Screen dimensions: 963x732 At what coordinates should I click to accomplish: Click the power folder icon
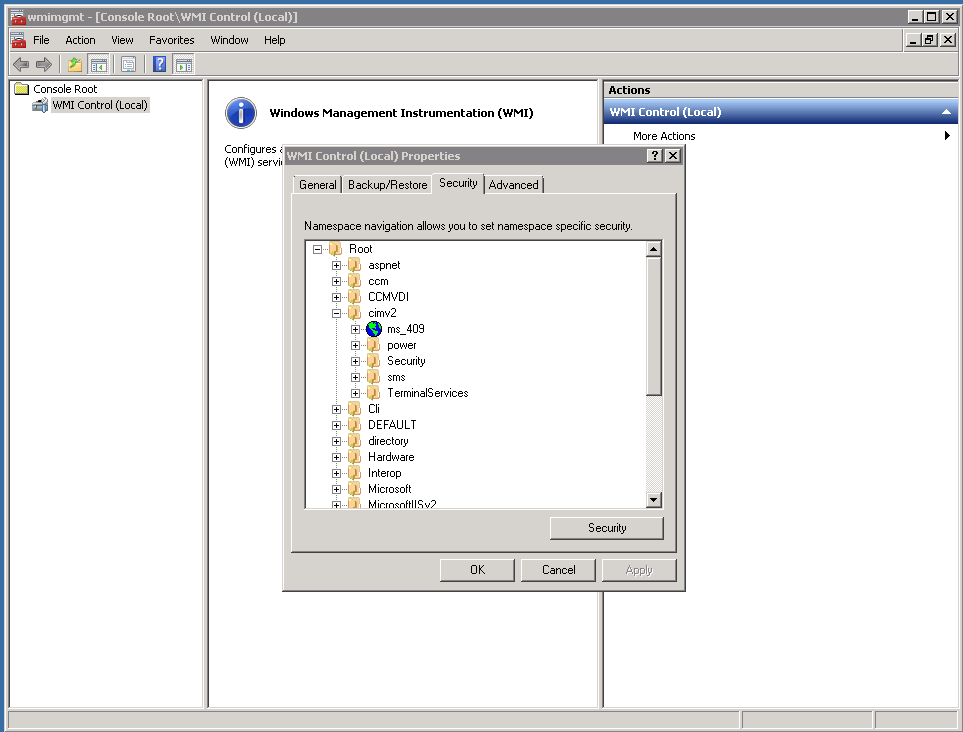click(x=373, y=345)
